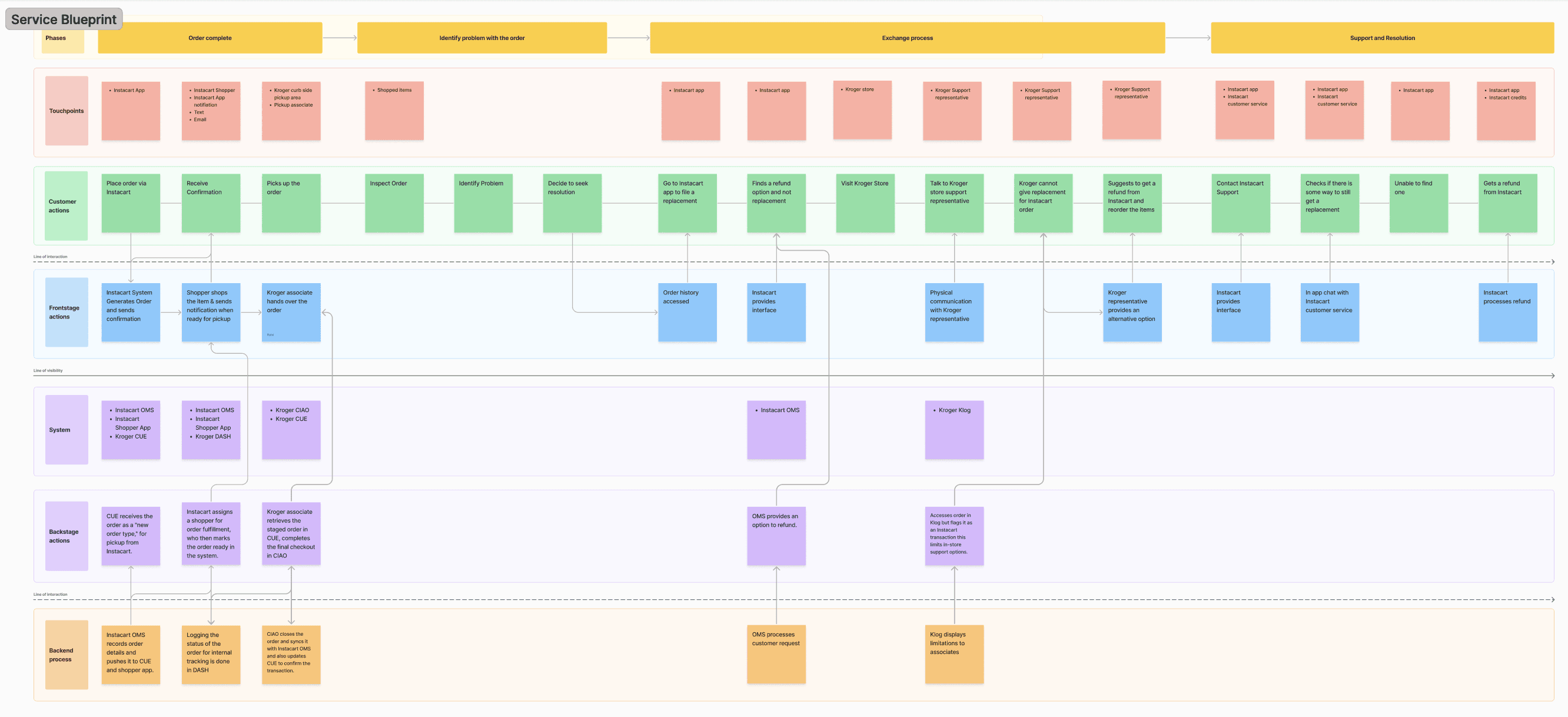This screenshot has width=1568, height=717.
Task: Click the Service Blueprint title label
Action: point(64,19)
